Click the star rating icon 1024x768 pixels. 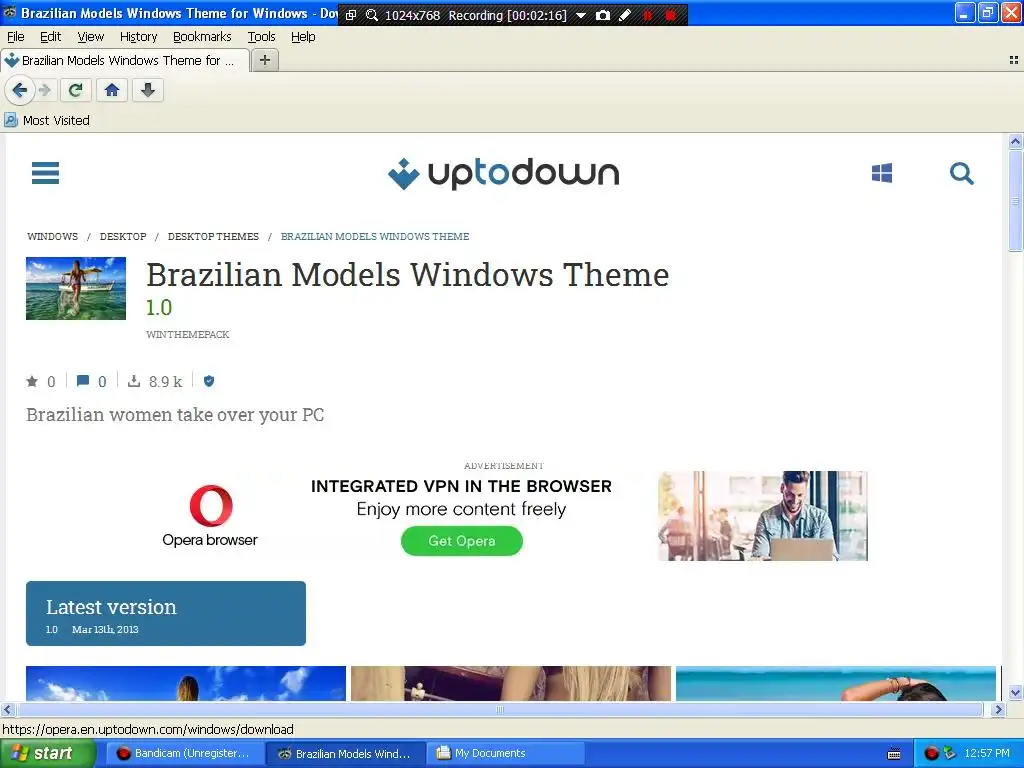32,381
